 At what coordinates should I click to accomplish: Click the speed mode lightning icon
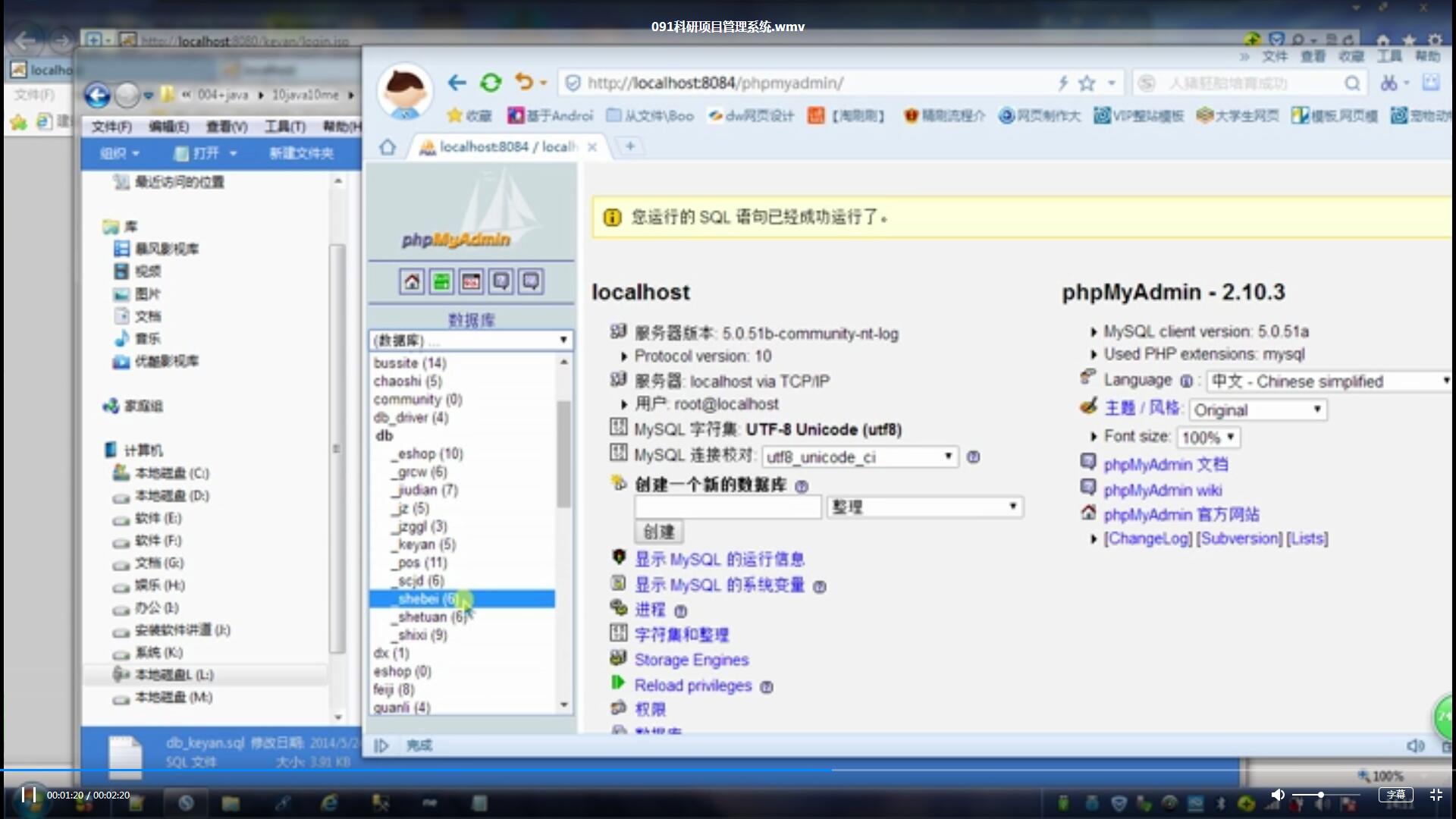(x=1063, y=83)
